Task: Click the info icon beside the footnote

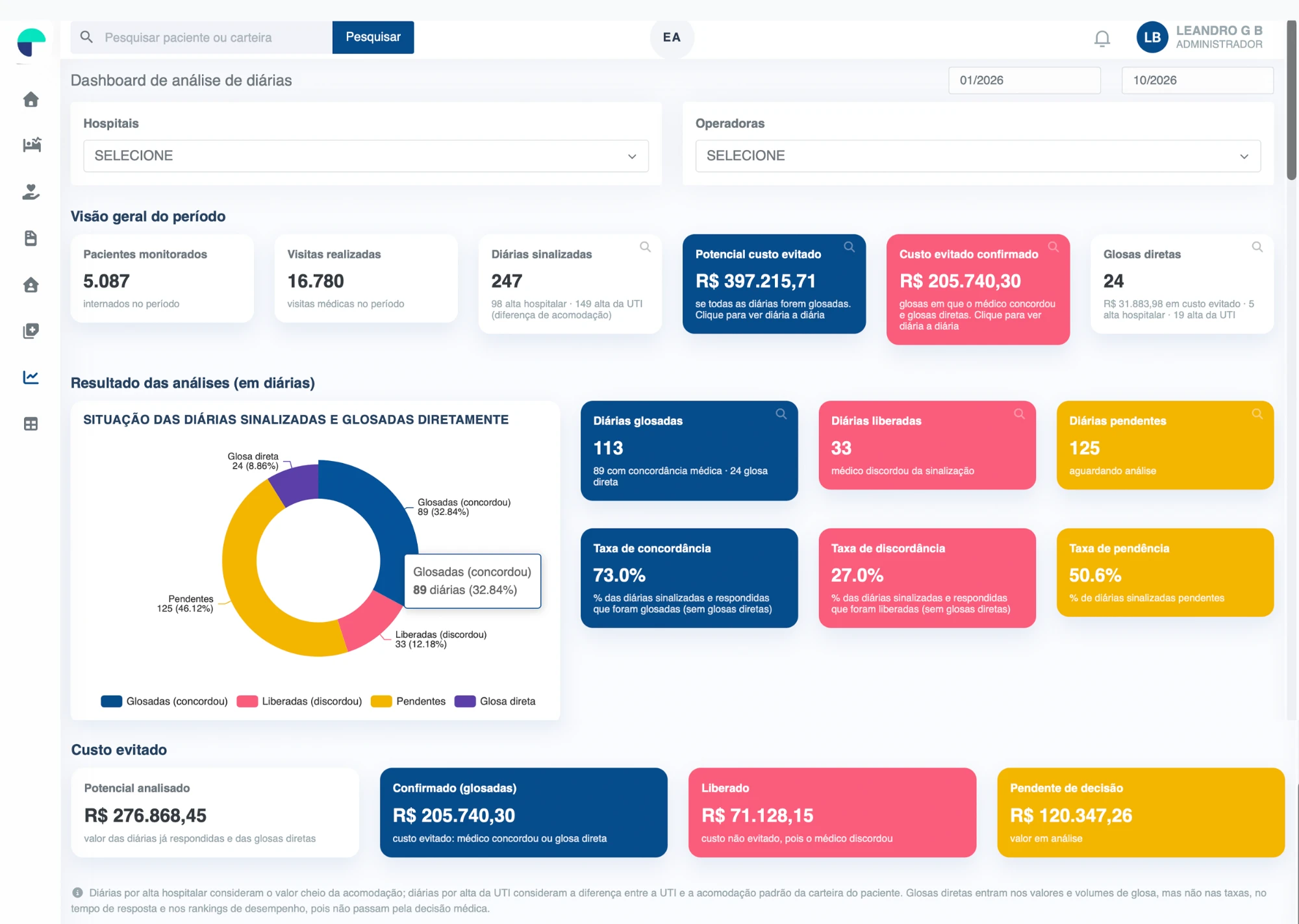Action: coord(77,893)
